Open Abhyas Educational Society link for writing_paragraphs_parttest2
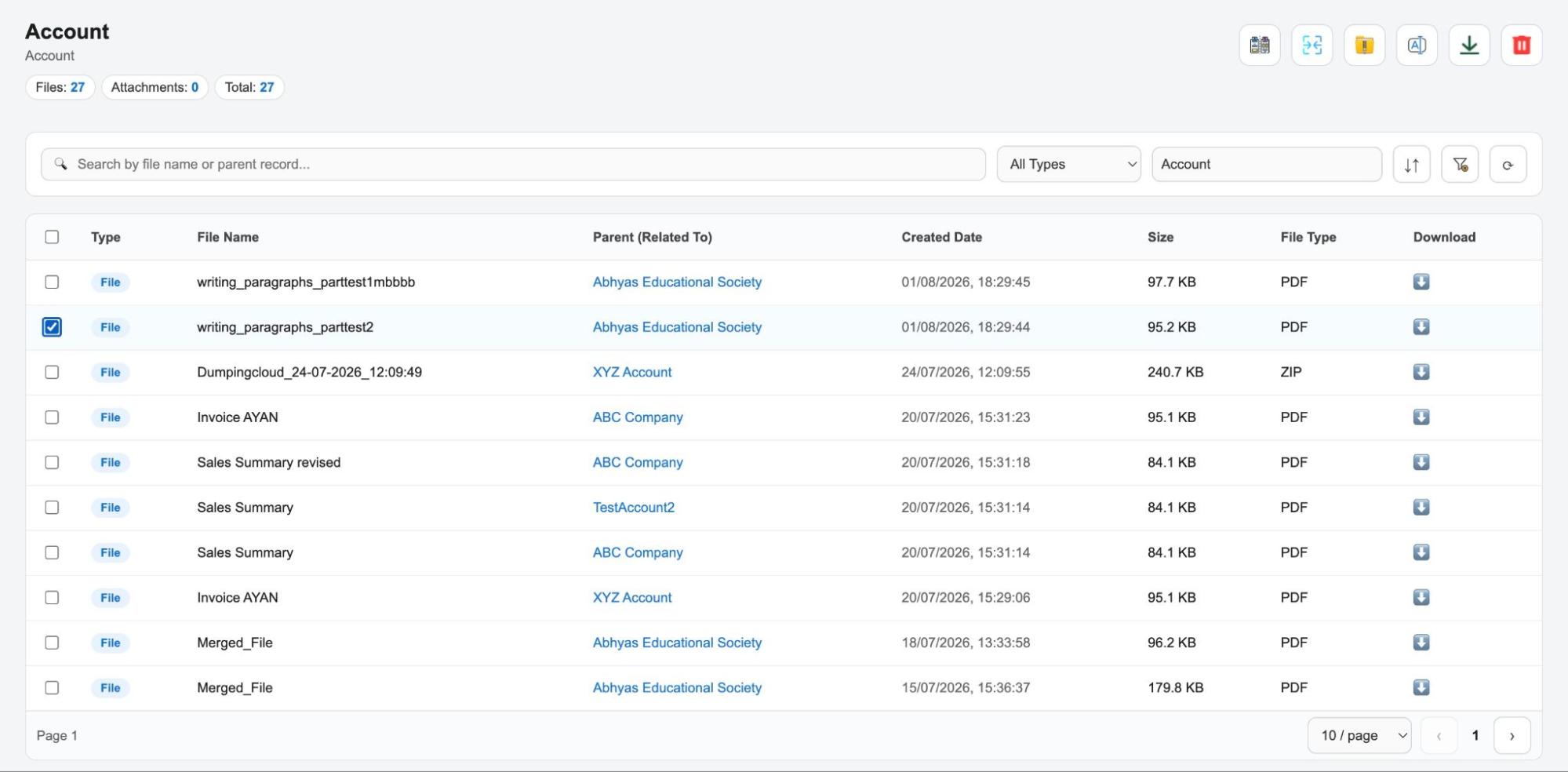The height and width of the screenshot is (772, 1568). click(677, 327)
